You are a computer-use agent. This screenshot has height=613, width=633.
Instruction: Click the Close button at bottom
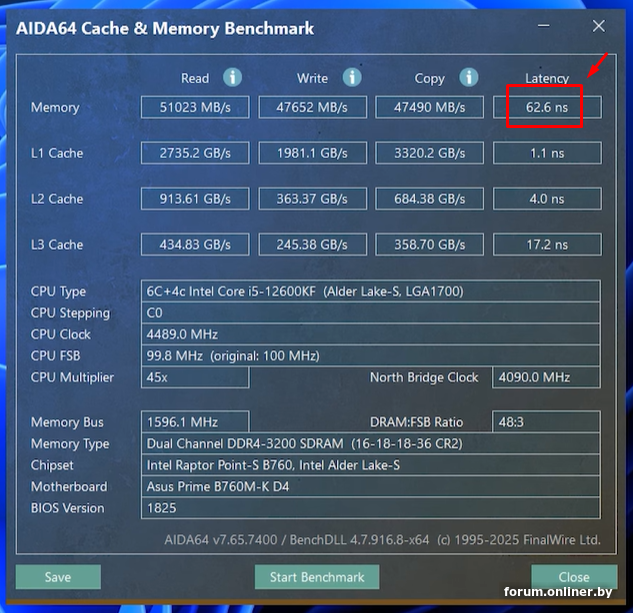pos(574,577)
